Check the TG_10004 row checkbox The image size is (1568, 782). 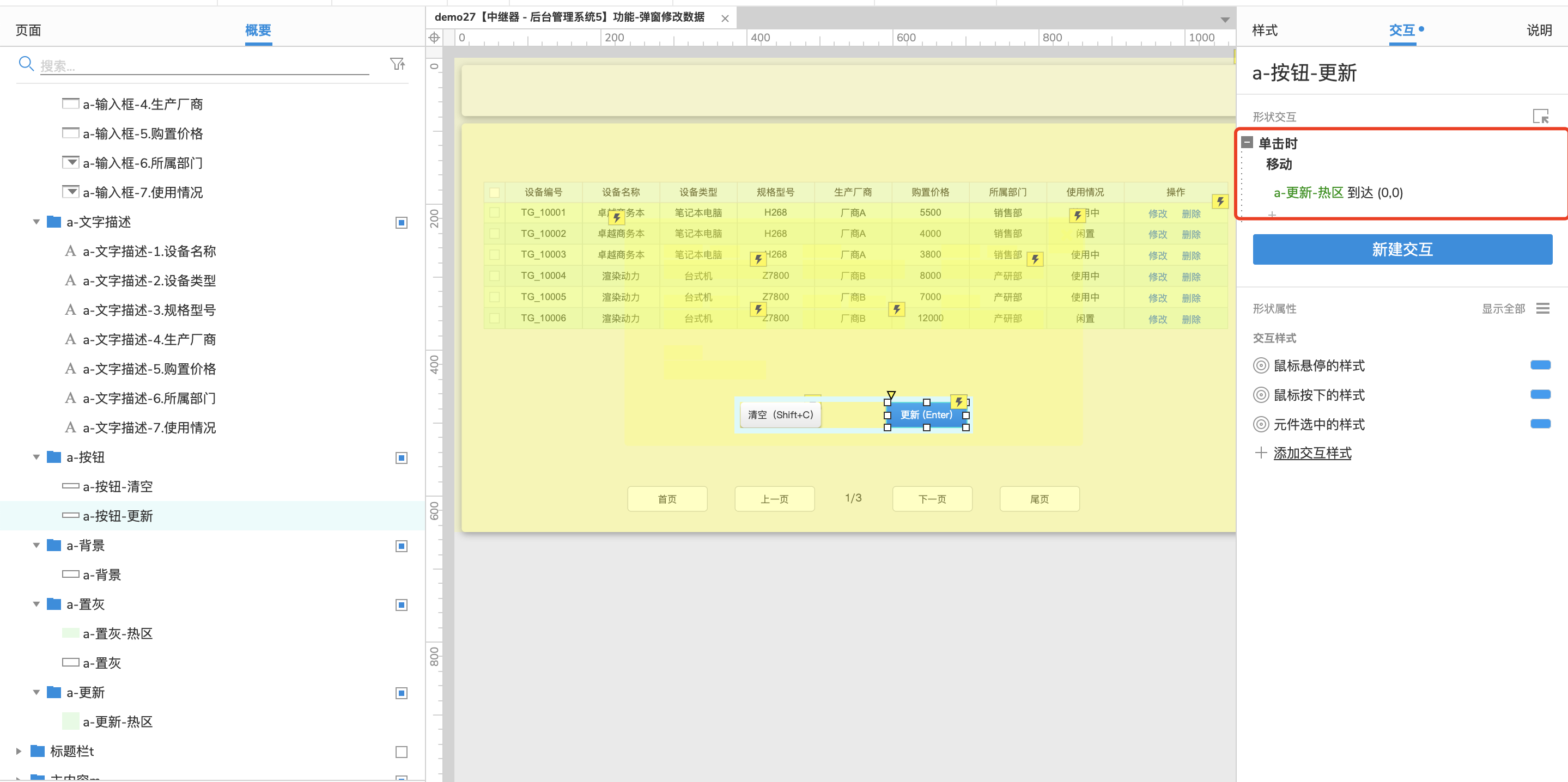494,276
